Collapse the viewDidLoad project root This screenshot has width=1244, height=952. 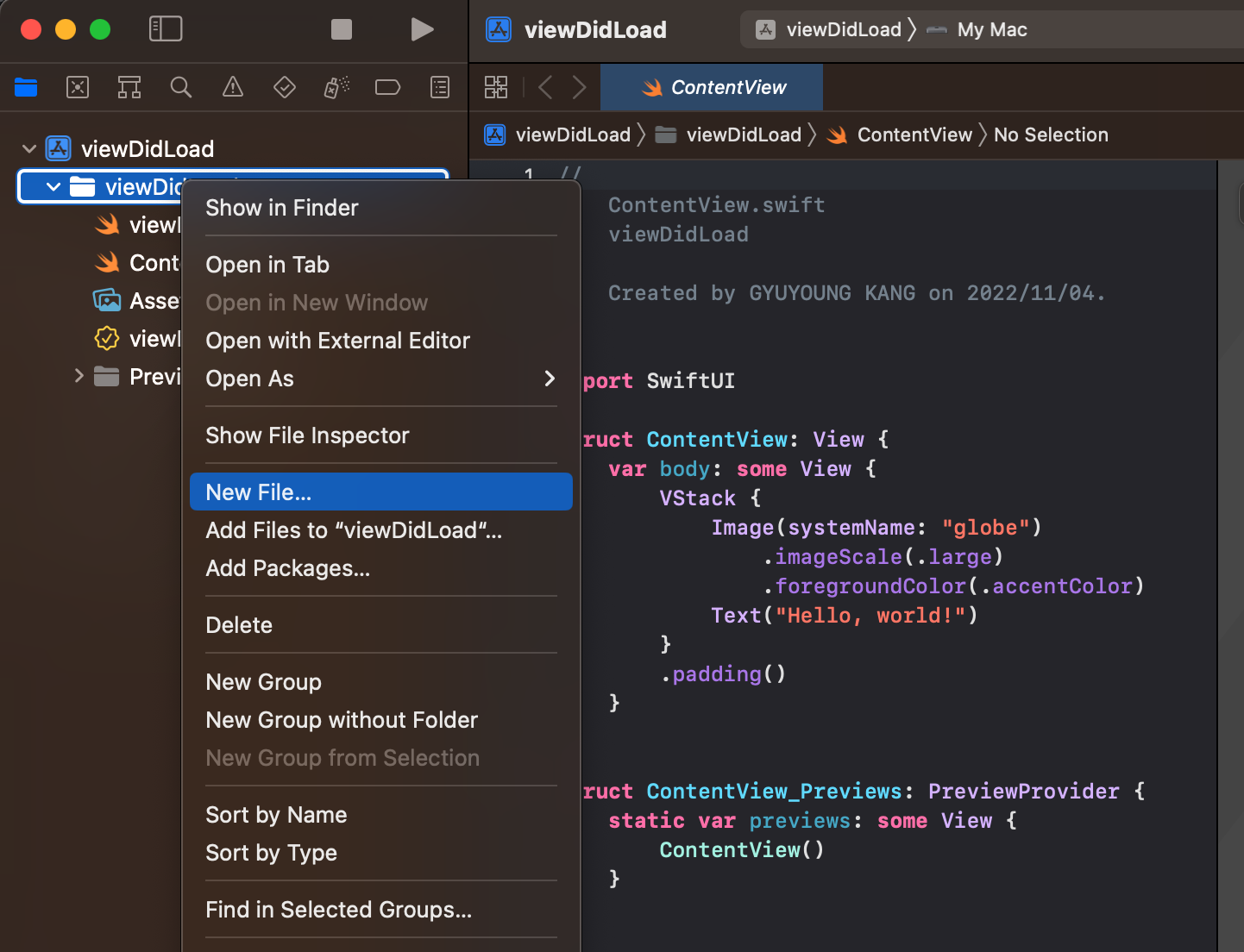coord(29,149)
